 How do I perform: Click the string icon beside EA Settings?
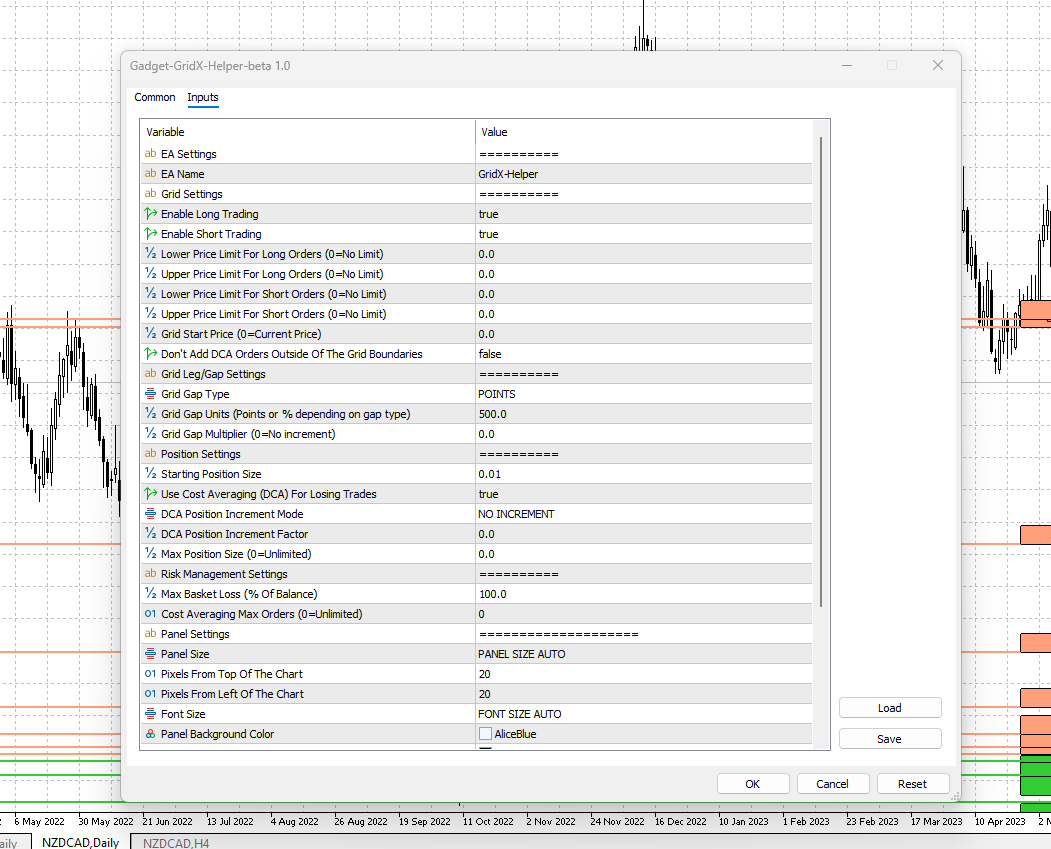pyautogui.click(x=150, y=153)
